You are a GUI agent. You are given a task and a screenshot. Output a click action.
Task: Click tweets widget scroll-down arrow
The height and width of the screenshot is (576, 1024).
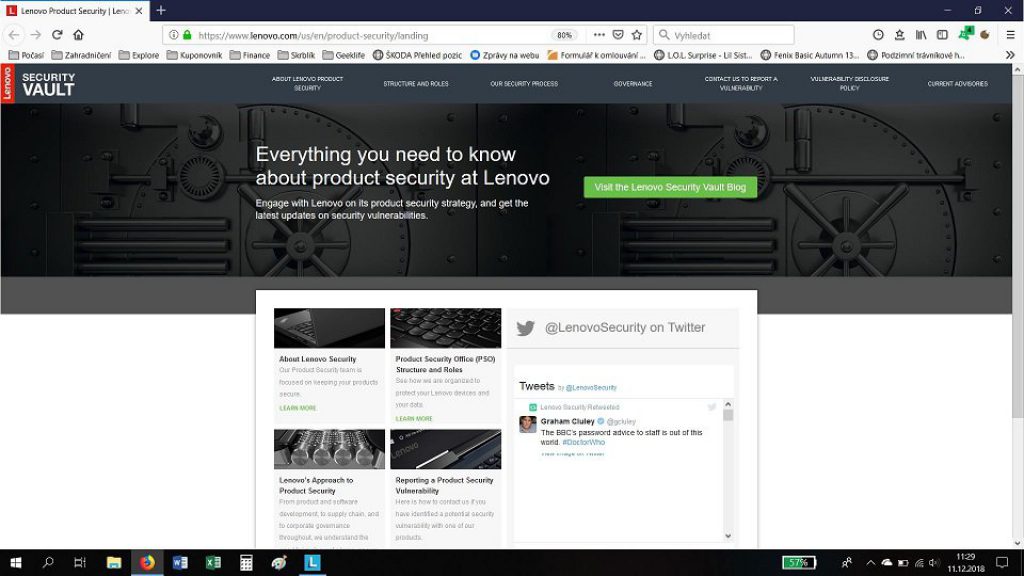(728, 536)
